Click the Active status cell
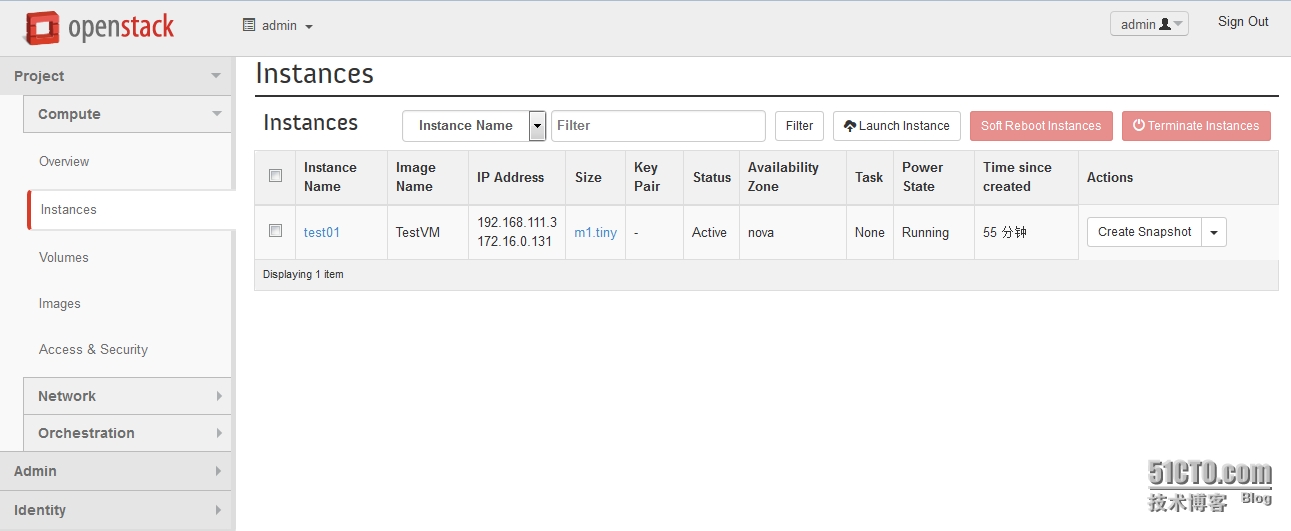This screenshot has height=531, width=1291. [x=709, y=232]
